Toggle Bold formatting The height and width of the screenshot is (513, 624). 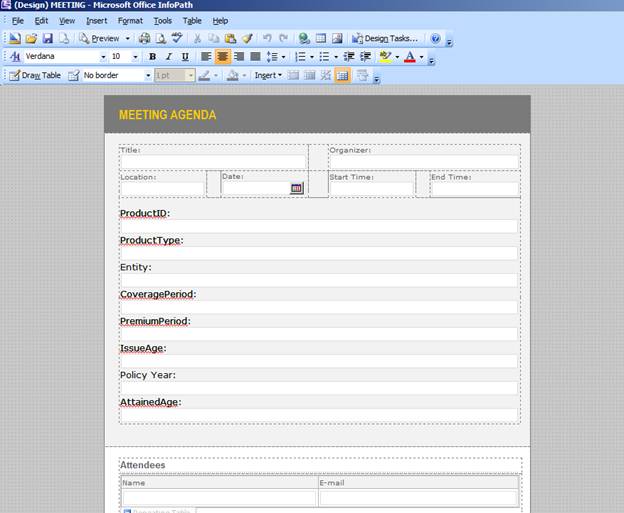click(153, 57)
